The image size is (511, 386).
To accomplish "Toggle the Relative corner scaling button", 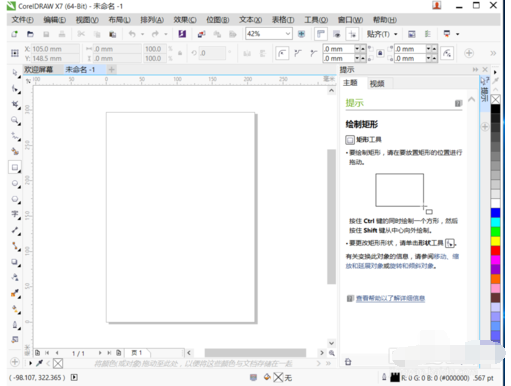I will tap(447, 53).
